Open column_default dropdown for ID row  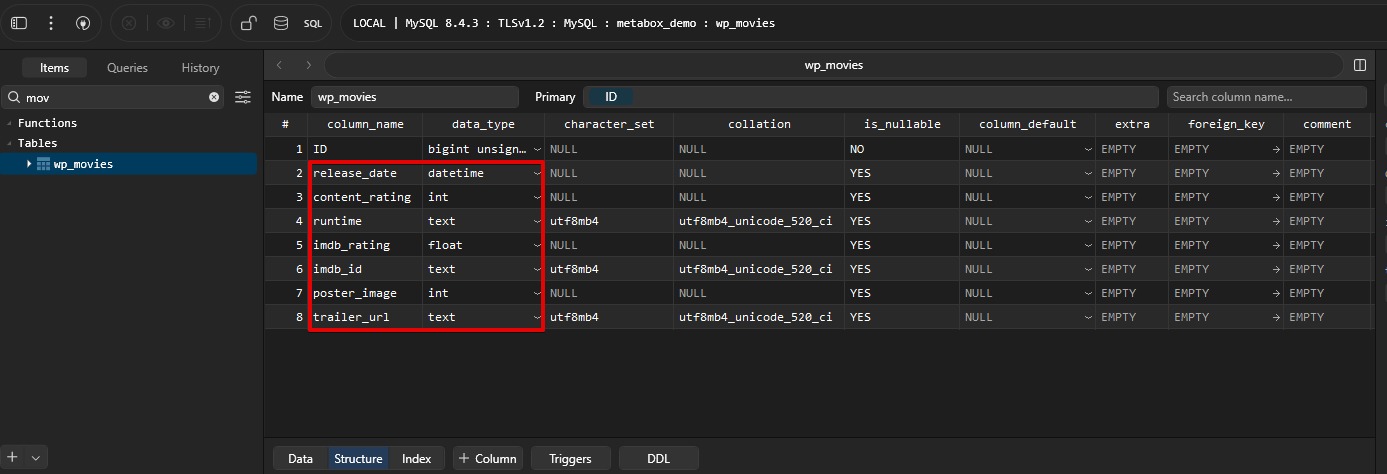[x=1087, y=149]
